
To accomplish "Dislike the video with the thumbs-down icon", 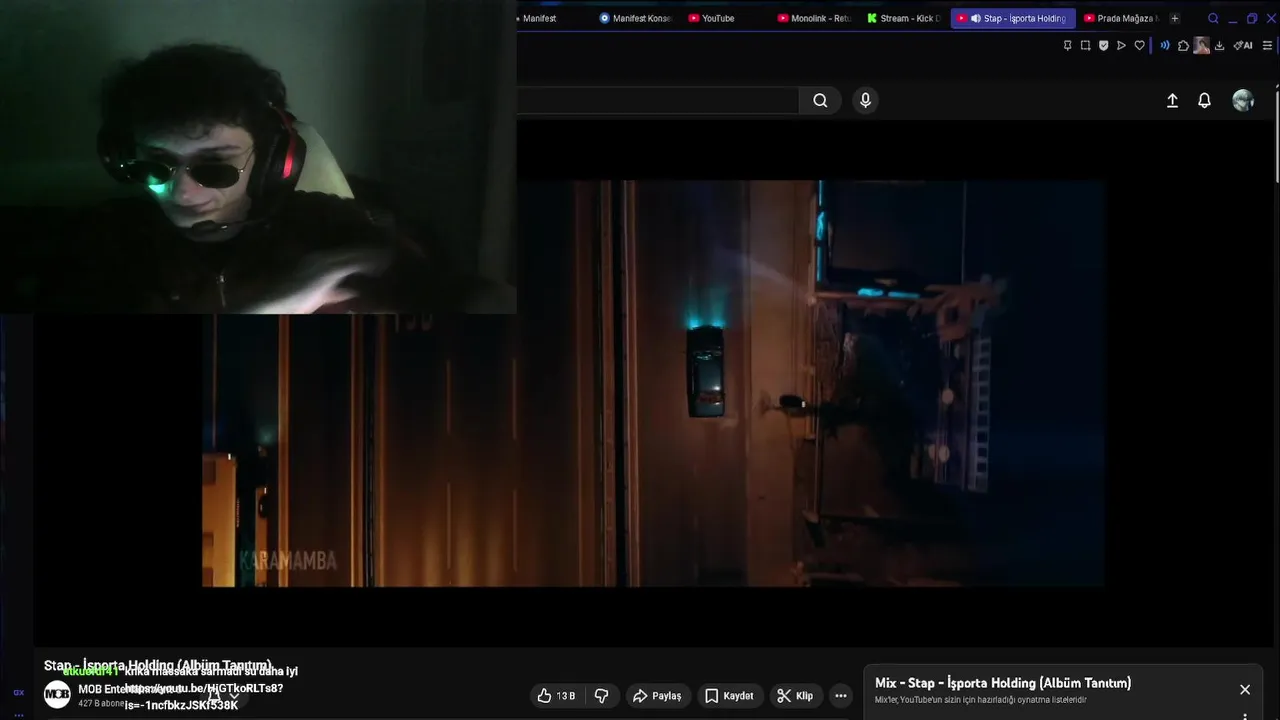I will [601, 696].
